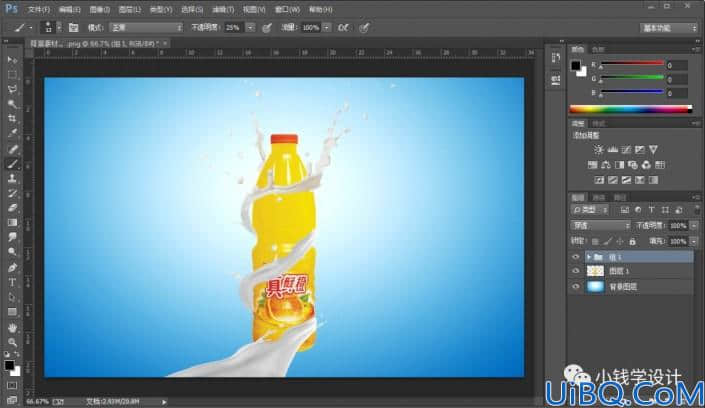Click the red R channel slider
This screenshot has height=408, width=705.
click(x=632, y=64)
